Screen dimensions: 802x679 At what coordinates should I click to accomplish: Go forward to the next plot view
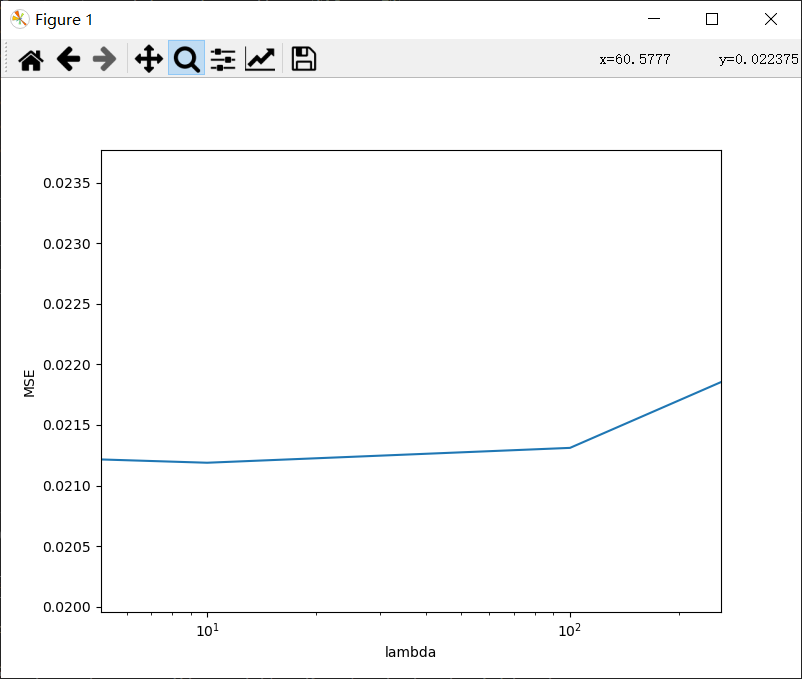coord(104,59)
